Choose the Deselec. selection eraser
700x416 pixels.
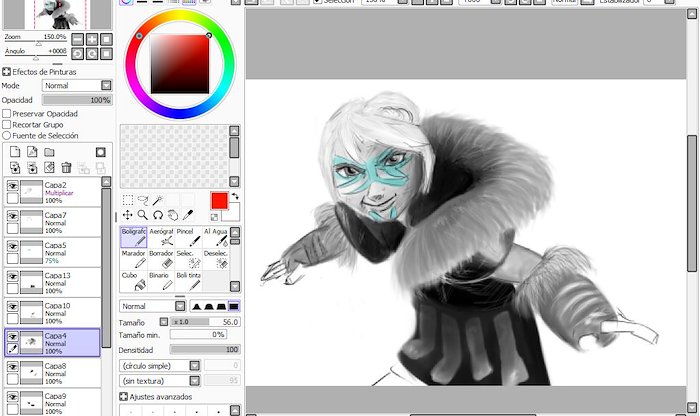215,259
